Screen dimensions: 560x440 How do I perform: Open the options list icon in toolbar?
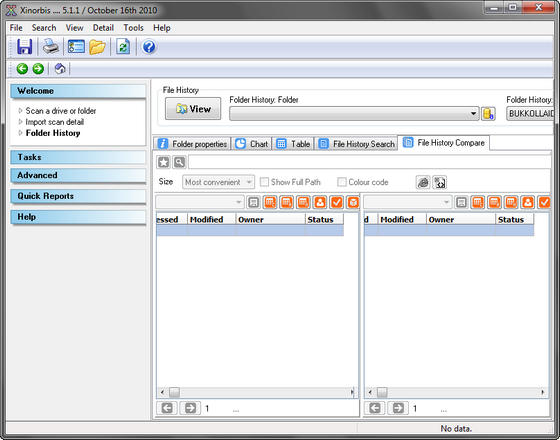(76, 47)
